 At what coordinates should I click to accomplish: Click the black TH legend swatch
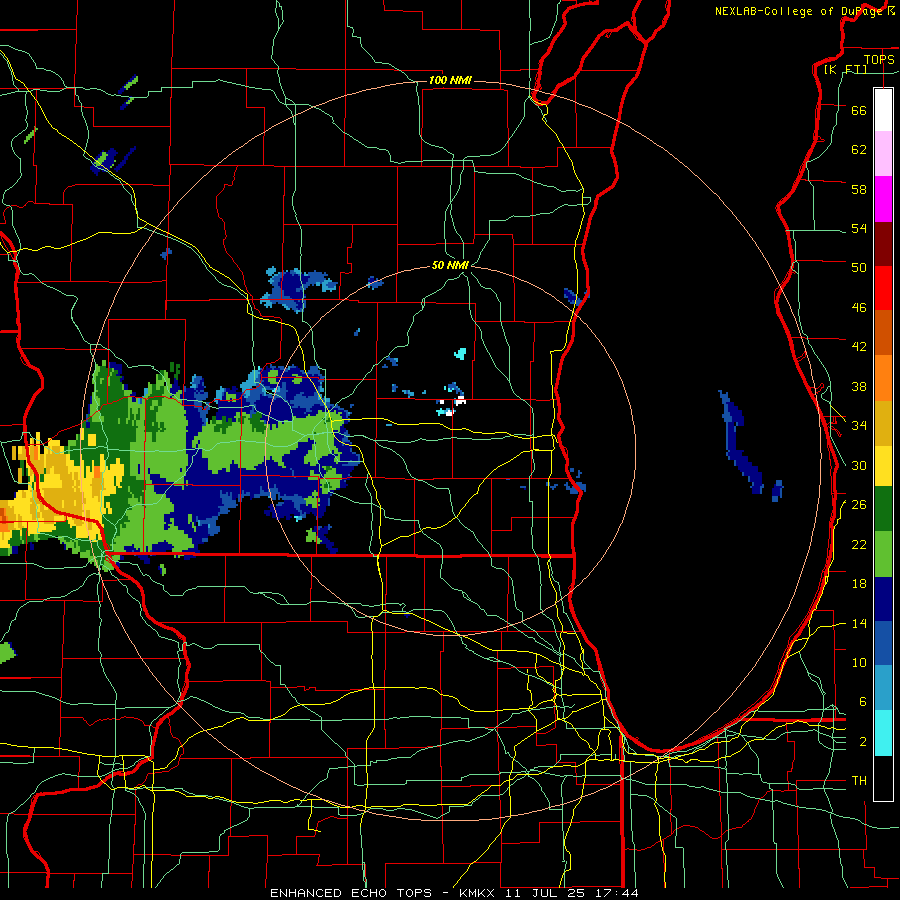pos(883,778)
